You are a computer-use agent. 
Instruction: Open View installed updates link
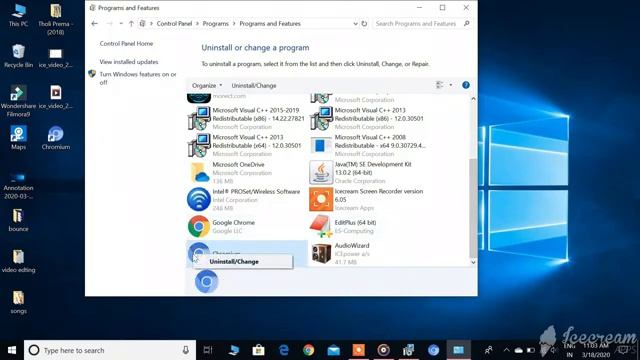129,62
